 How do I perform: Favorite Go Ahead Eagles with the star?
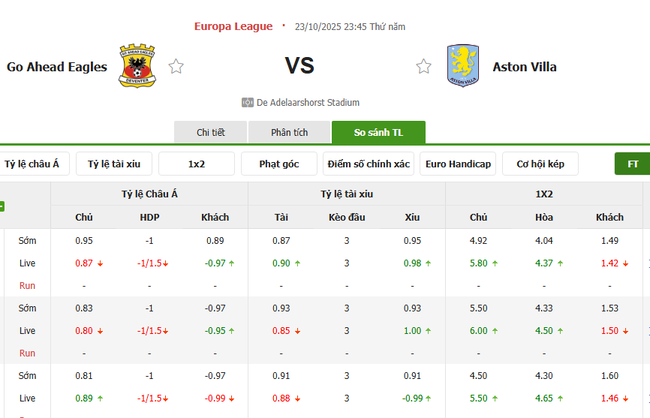[176, 67]
